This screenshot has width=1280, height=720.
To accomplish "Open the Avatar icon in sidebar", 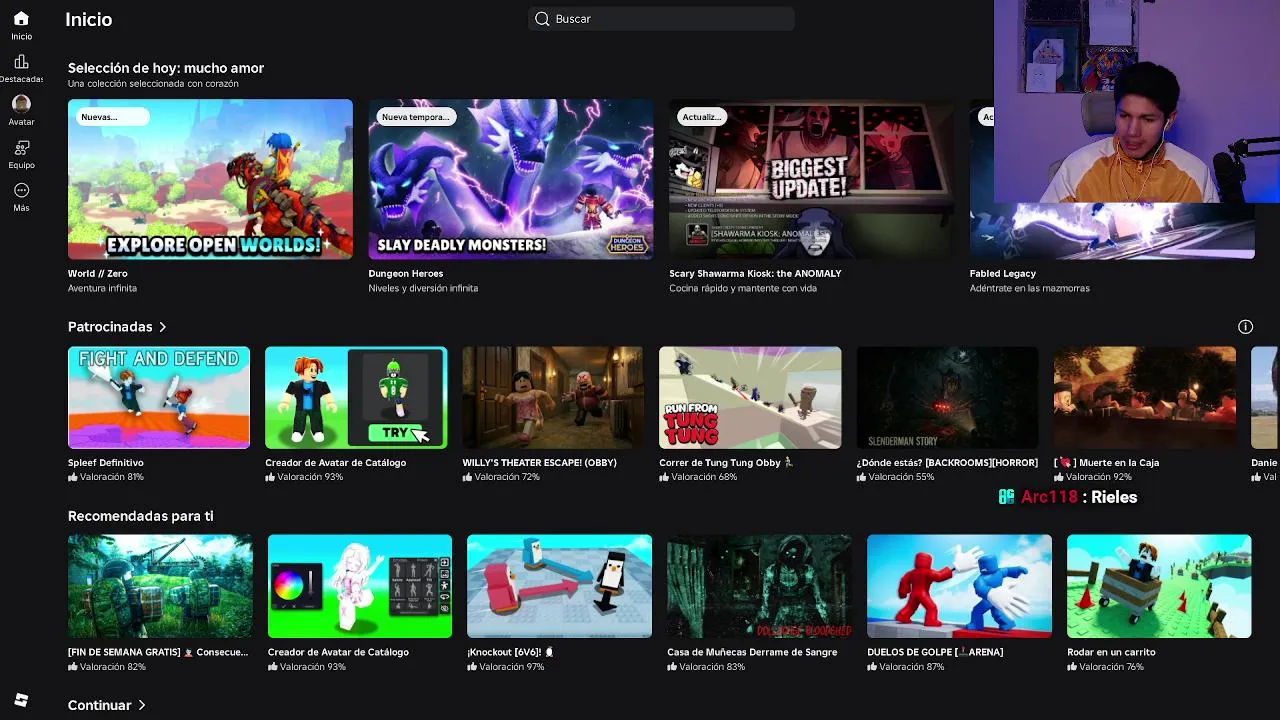I will [x=21, y=104].
